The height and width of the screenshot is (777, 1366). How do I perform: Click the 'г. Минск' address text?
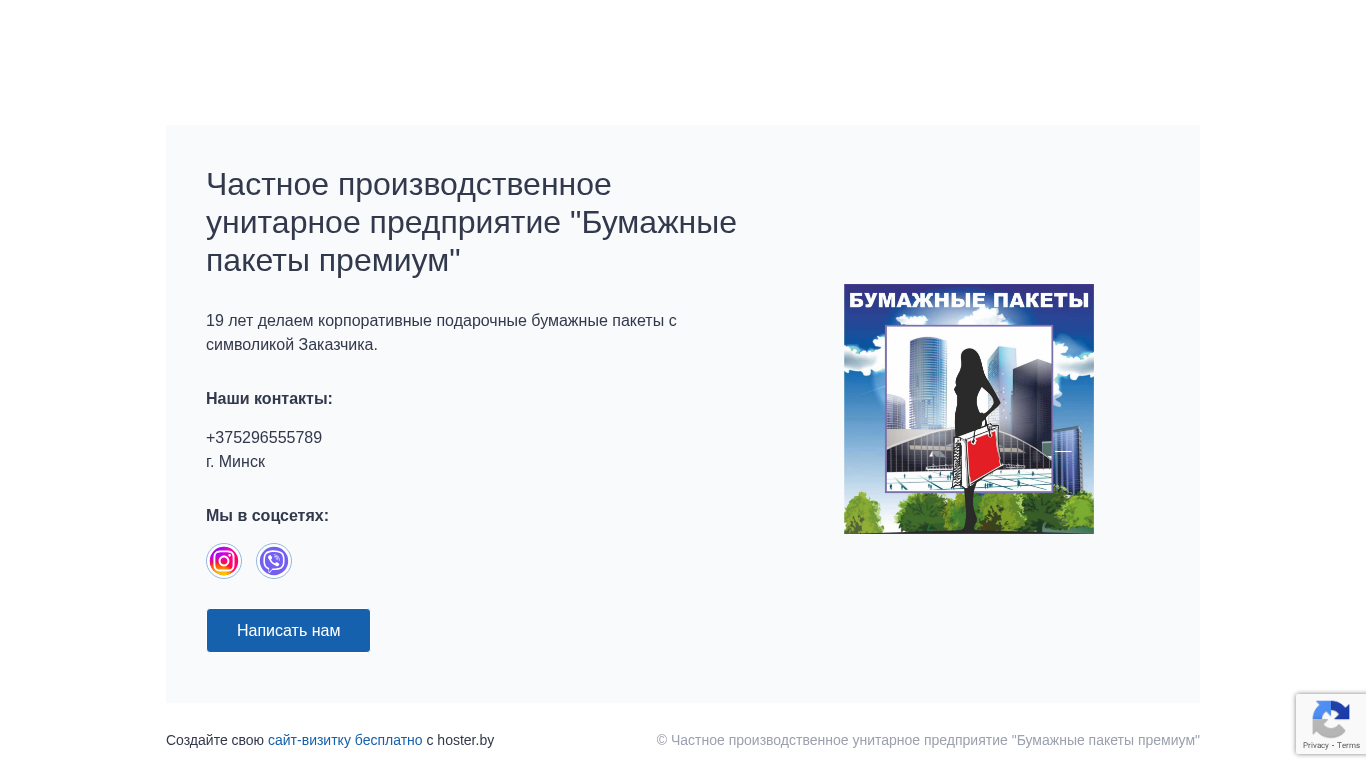236,462
